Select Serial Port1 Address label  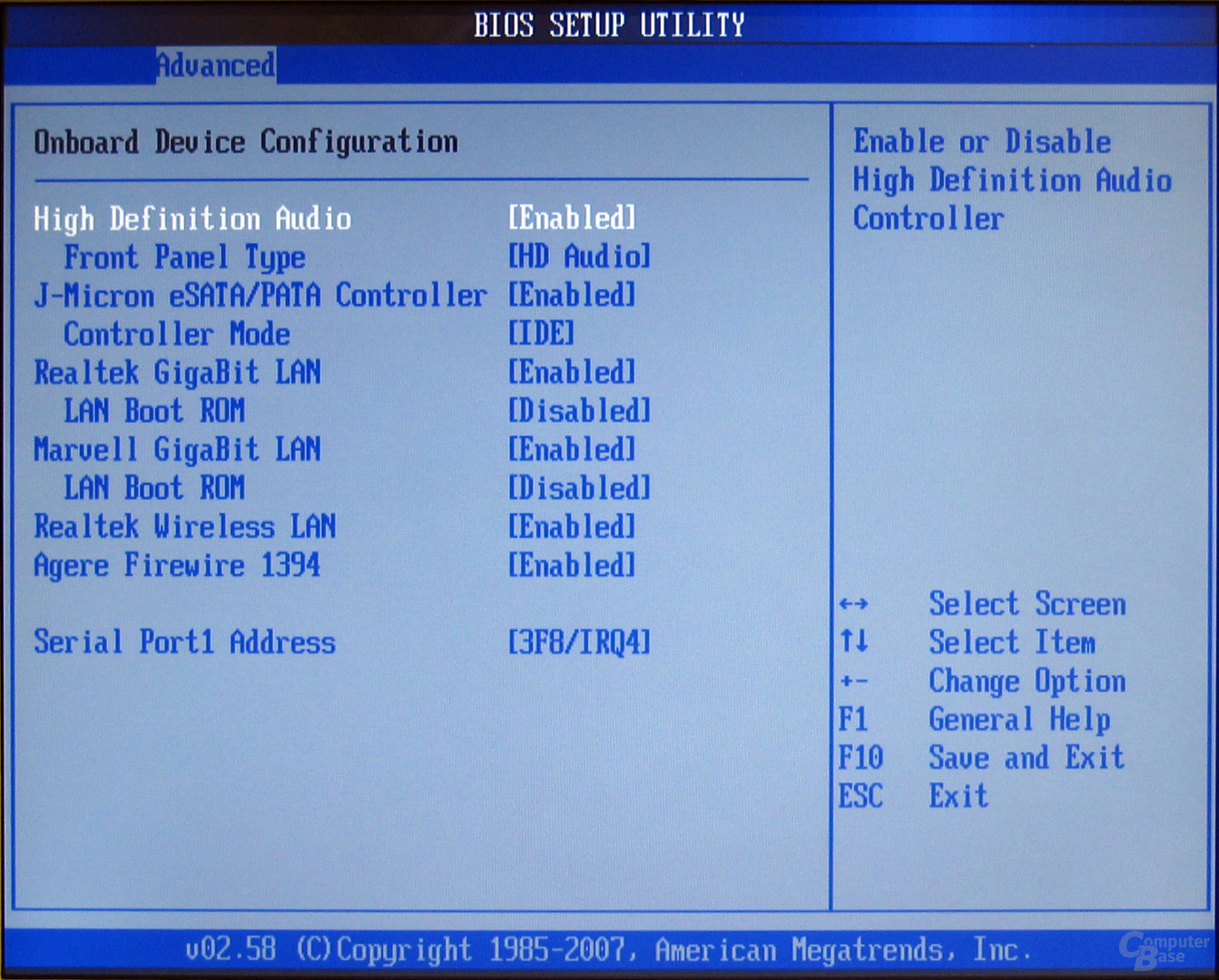click(x=185, y=642)
